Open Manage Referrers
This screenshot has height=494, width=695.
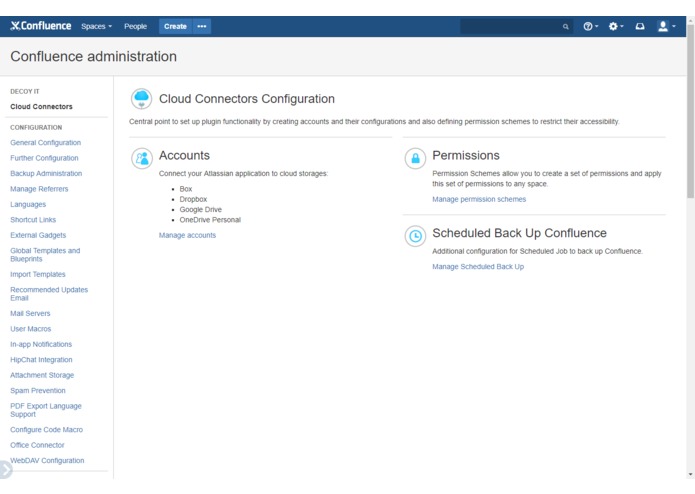(39, 189)
